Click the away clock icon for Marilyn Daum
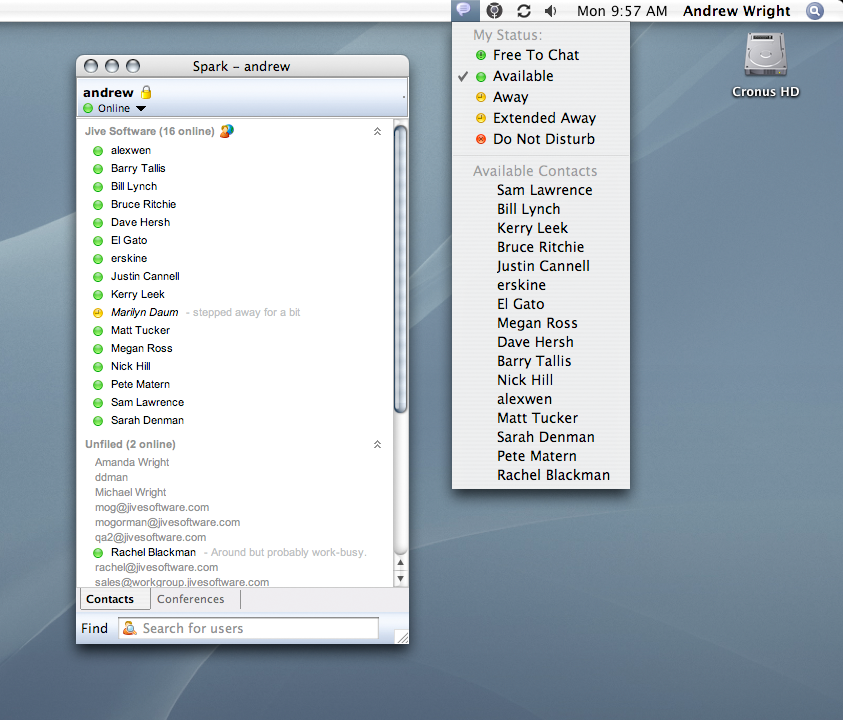Viewport: 843px width, 720px height. (98, 313)
